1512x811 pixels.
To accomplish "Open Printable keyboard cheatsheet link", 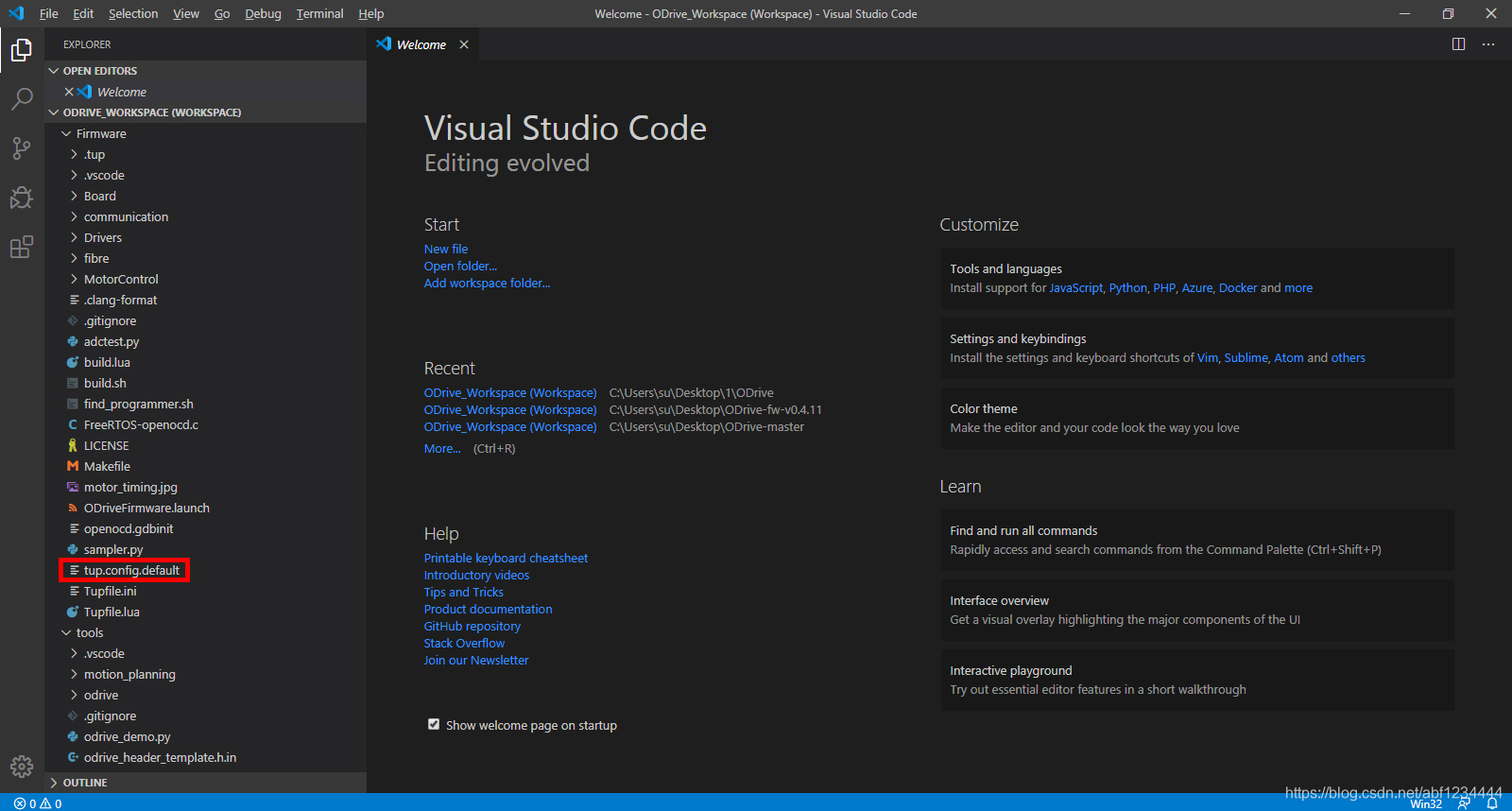I will point(506,558).
